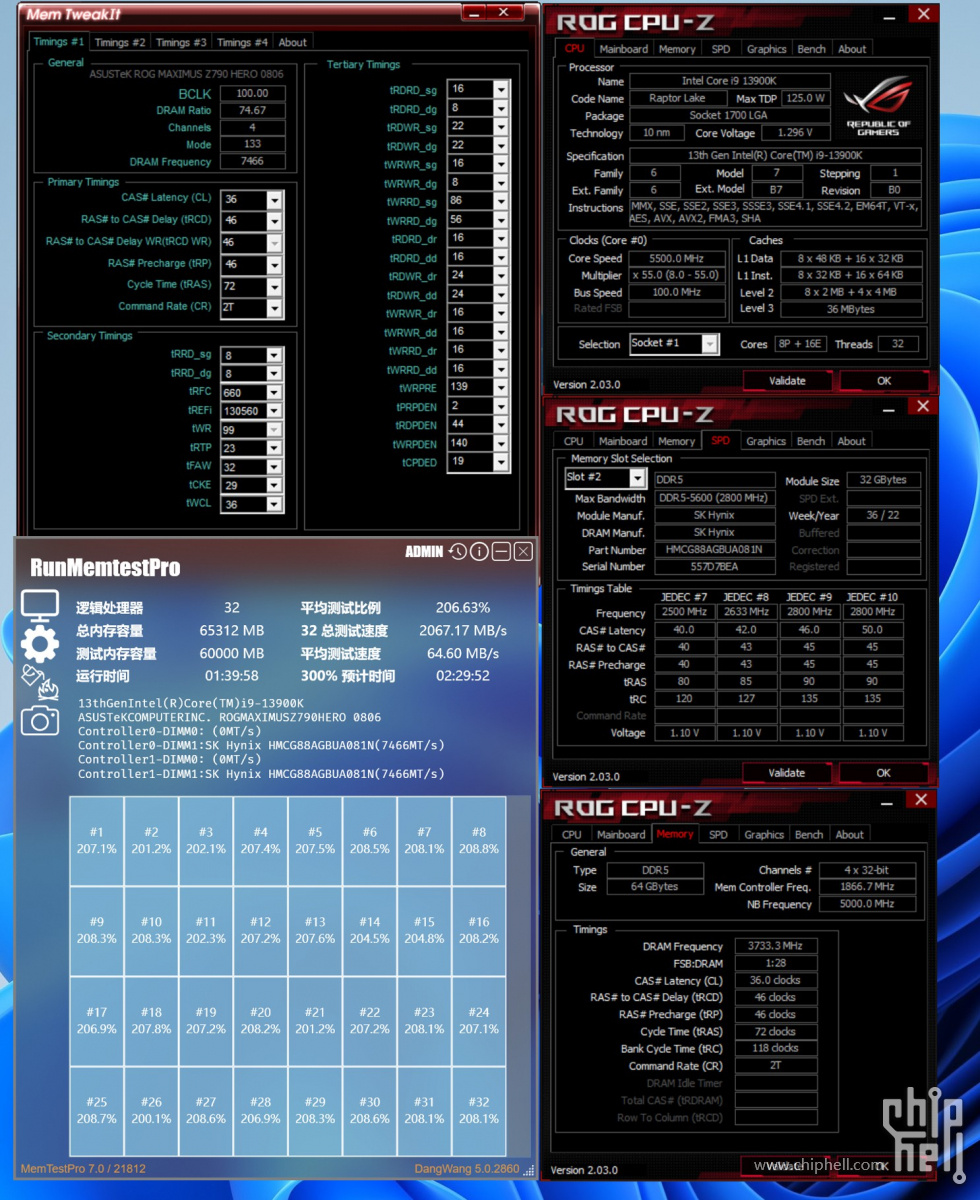
Task: Switch to Timings #2 tab in Mem TweakIt
Action: (120, 42)
